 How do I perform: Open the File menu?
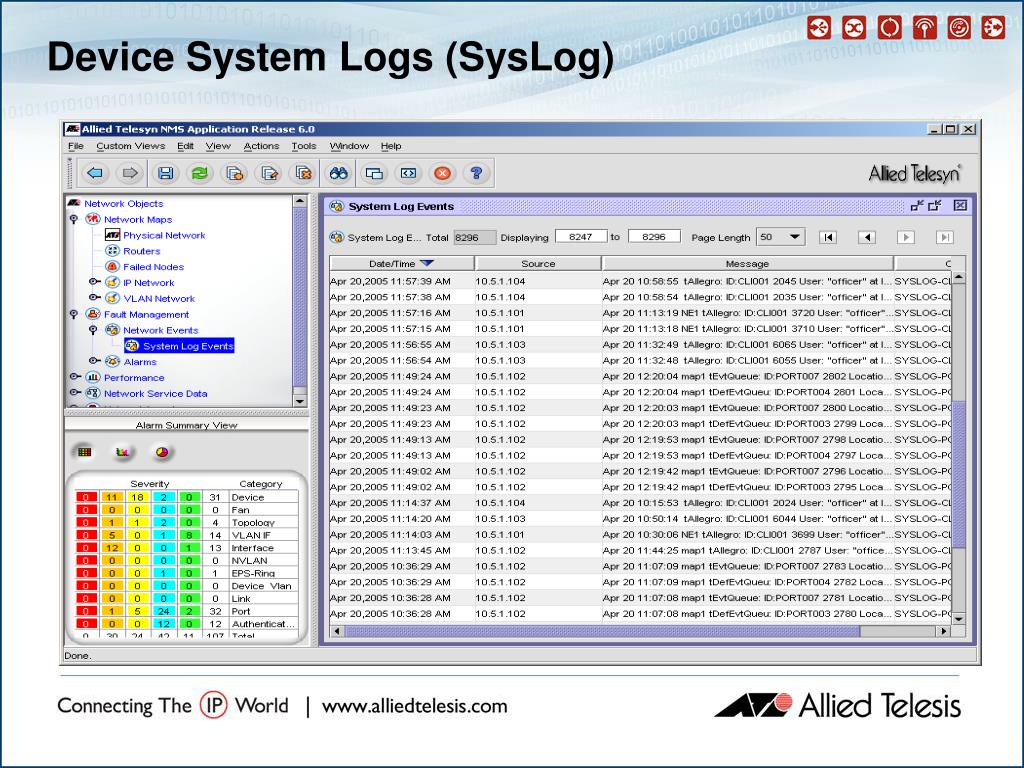pyautogui.click(x=76, y=146)
